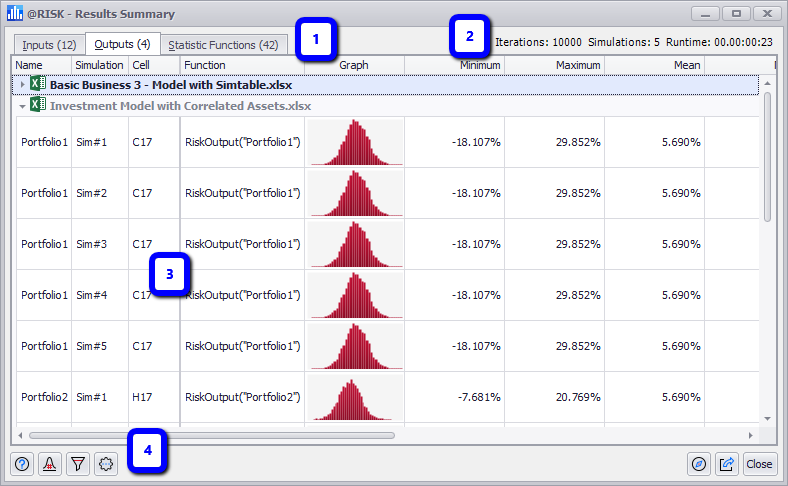
Task: Collapse Investment Model with Correlated Assets group
Action: click(x=23, y=105)
